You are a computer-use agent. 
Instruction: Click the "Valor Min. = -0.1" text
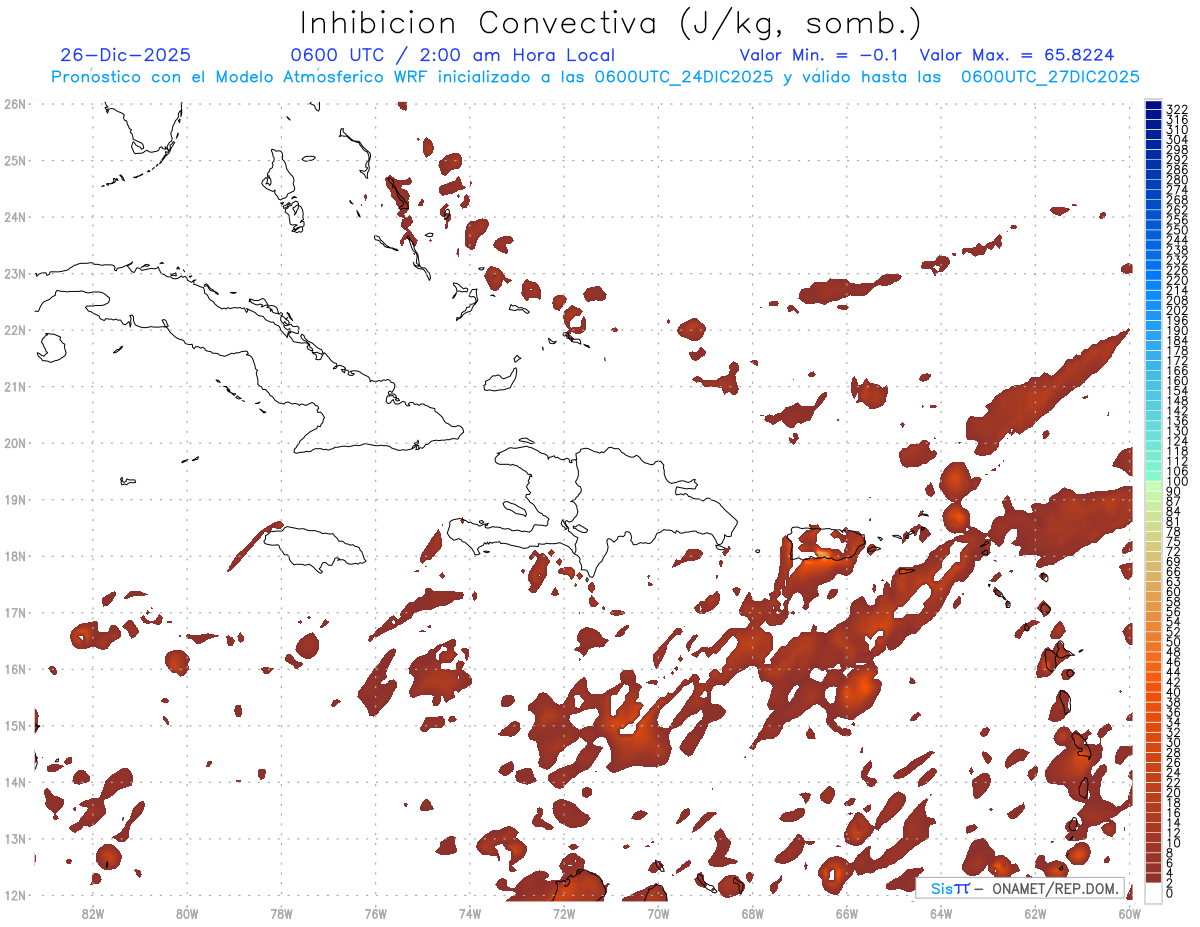click(820, 55)
